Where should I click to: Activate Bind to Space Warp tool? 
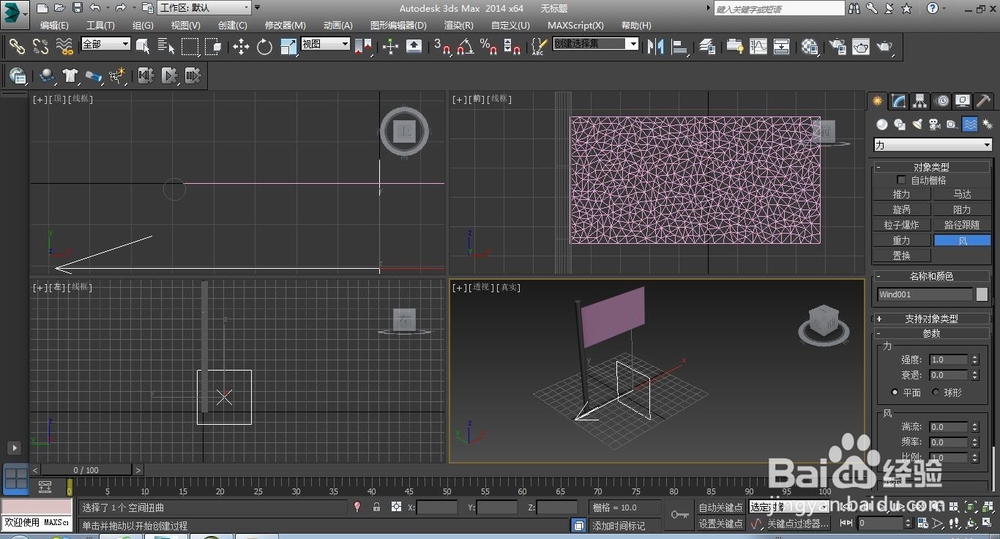[x=64, y=46]
